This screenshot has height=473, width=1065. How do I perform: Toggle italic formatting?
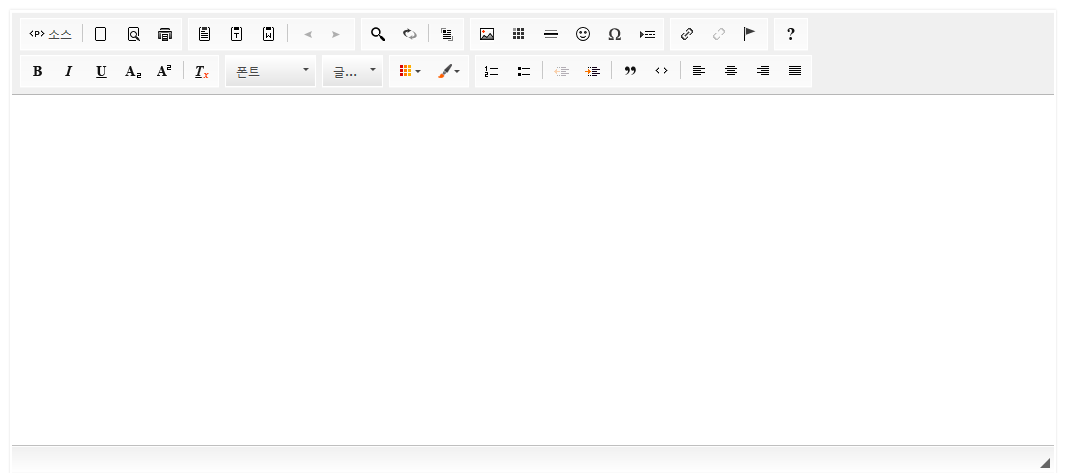(x=69, y=71)
